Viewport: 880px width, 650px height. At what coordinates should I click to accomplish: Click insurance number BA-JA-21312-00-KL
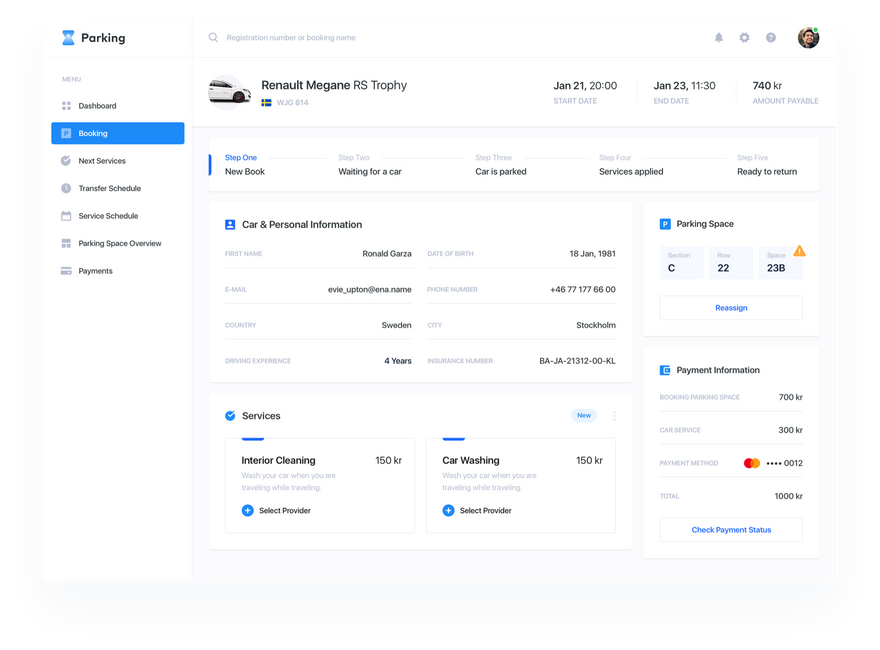(578, 361)
